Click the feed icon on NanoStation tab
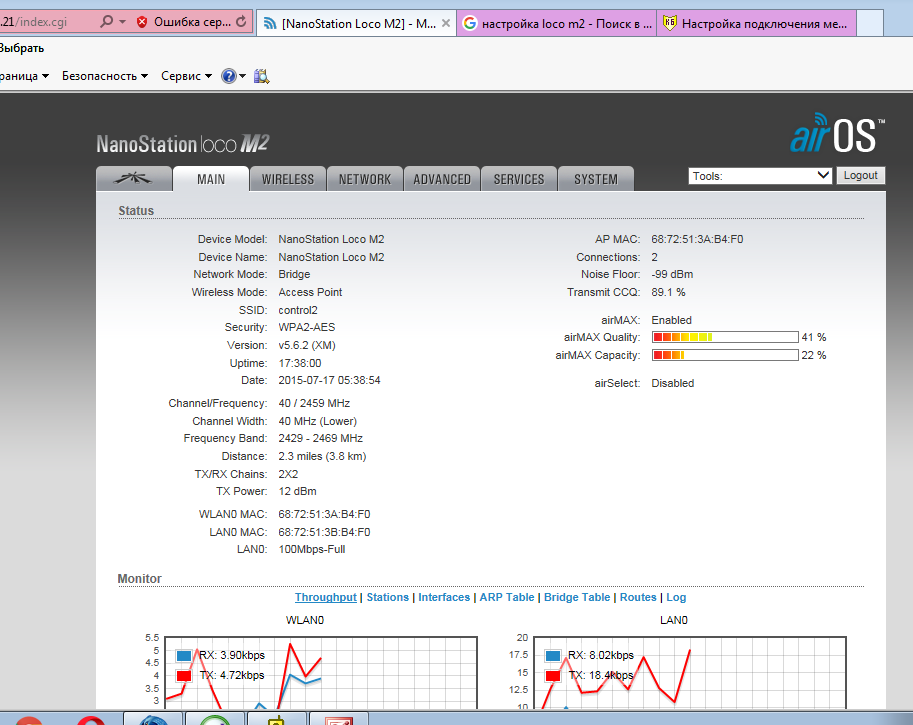This screenshot has width=913, height=725. click(270, 23)
